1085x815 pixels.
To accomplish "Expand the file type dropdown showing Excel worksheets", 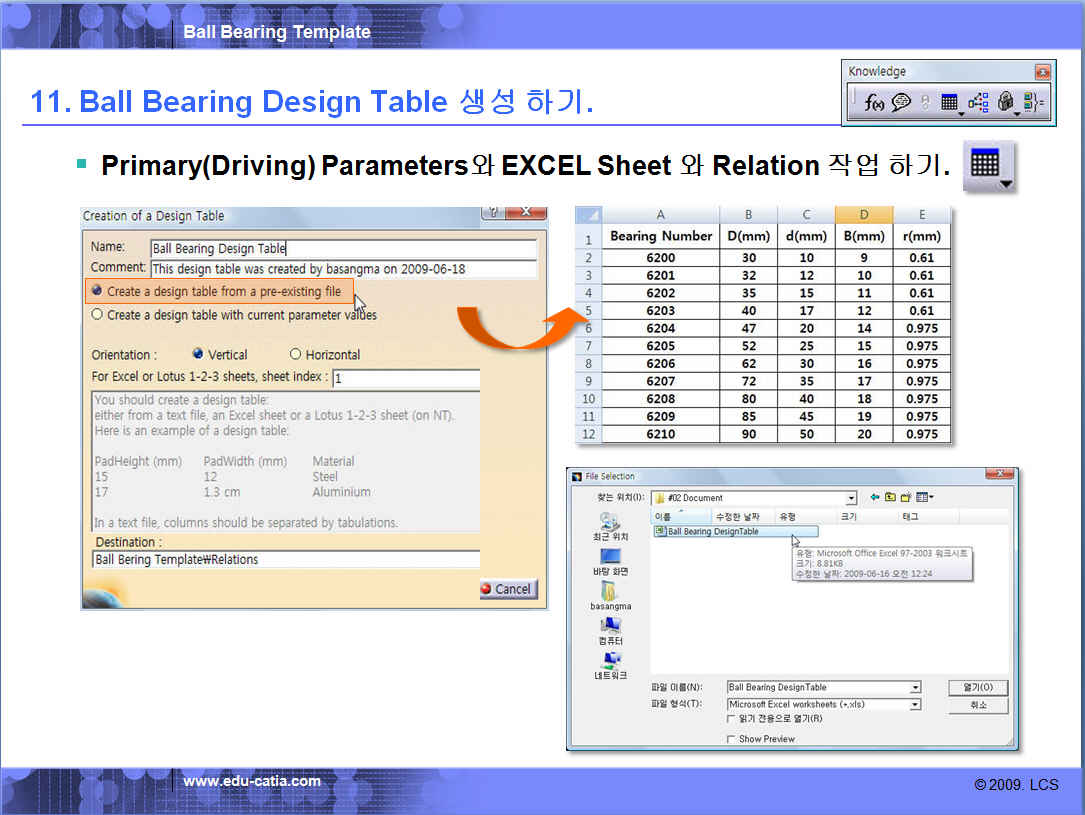I will (914, 705).
